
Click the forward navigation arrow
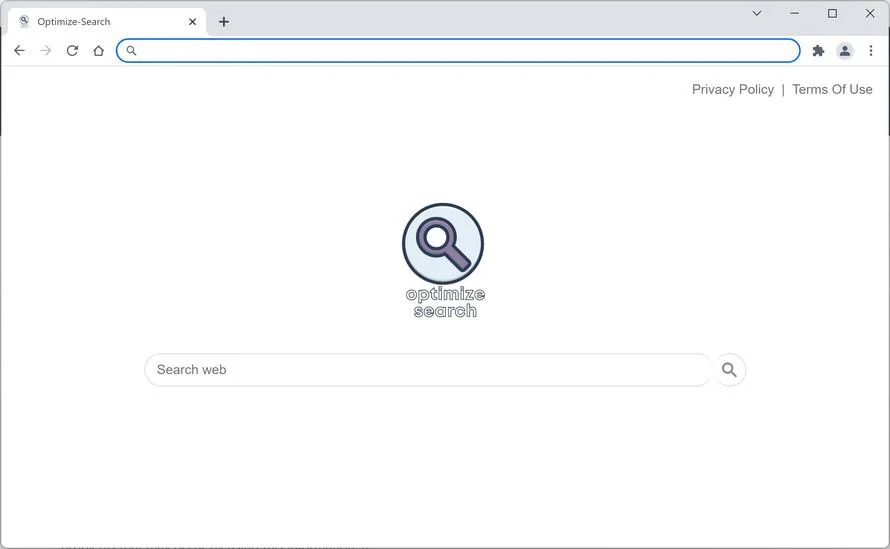(x=46, y=51)
